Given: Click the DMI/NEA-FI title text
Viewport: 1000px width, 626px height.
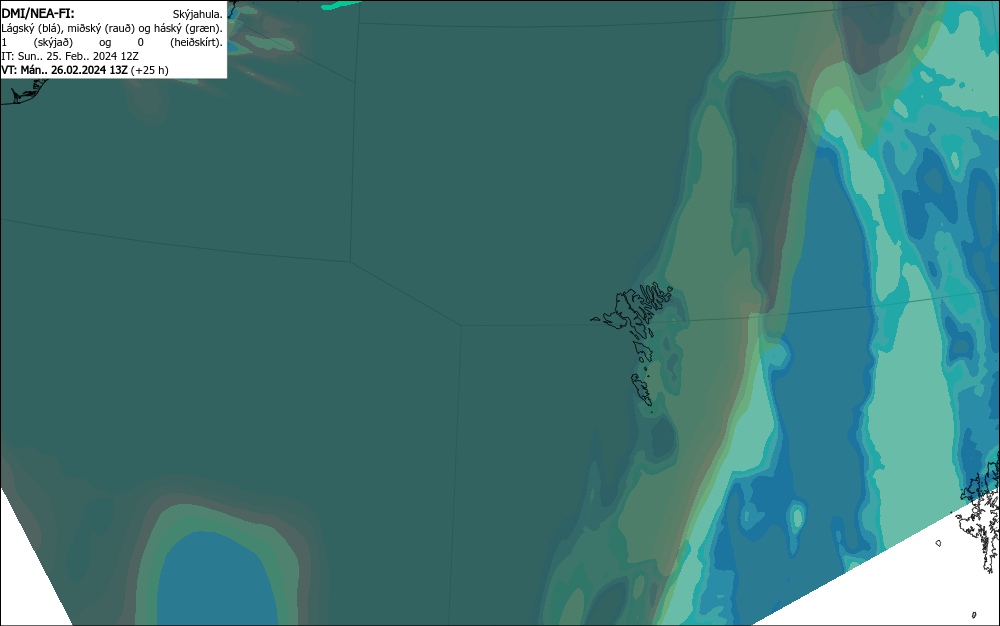Looking at the screenshot, I should pyautogui.click(x=38, y=13).
